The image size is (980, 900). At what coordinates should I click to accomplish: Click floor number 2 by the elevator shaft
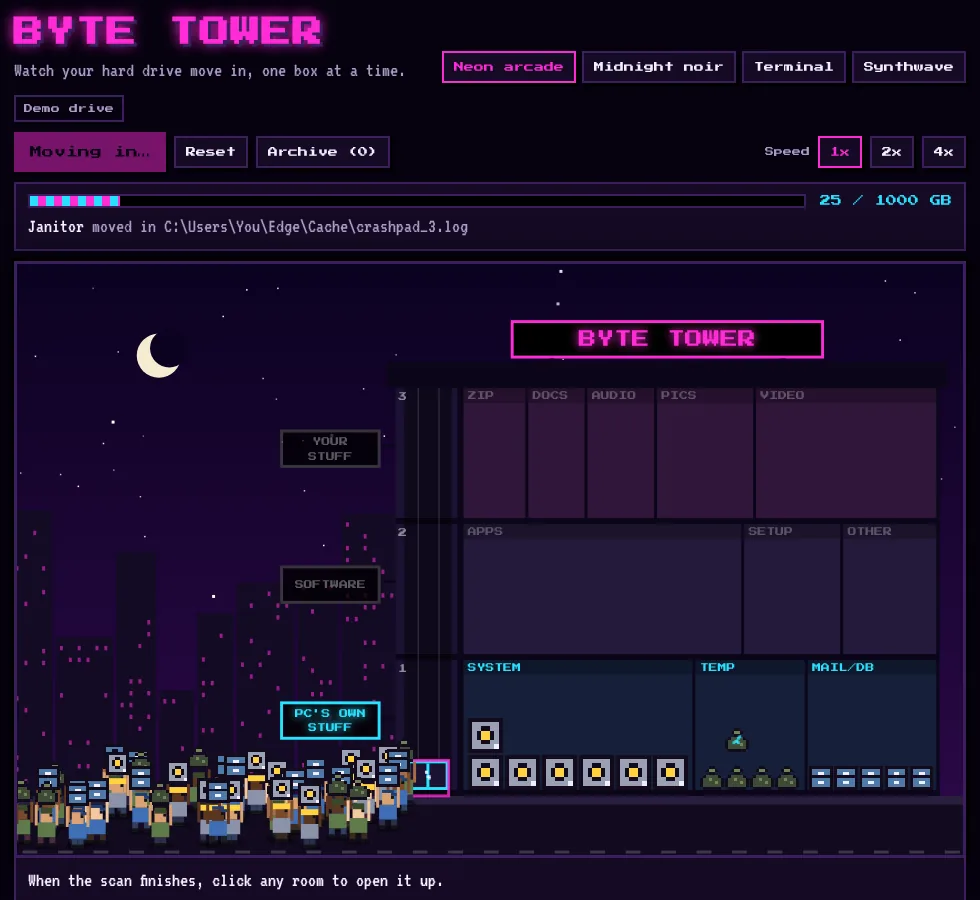pyautogui.click(x=402, y=532)
